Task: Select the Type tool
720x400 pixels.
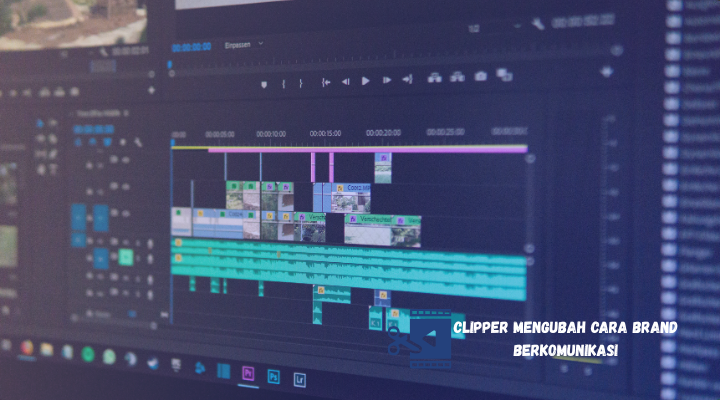Action: (x=53, y=169)
